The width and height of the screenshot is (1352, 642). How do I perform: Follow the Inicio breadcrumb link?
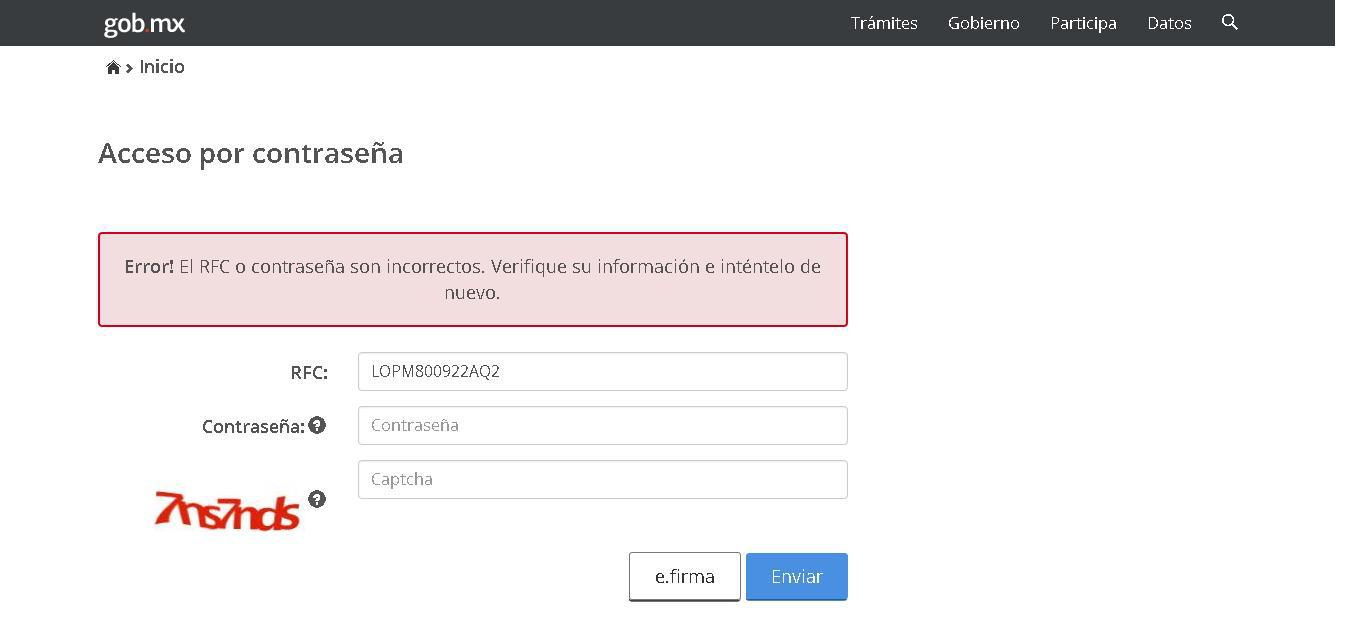point(162,67)
